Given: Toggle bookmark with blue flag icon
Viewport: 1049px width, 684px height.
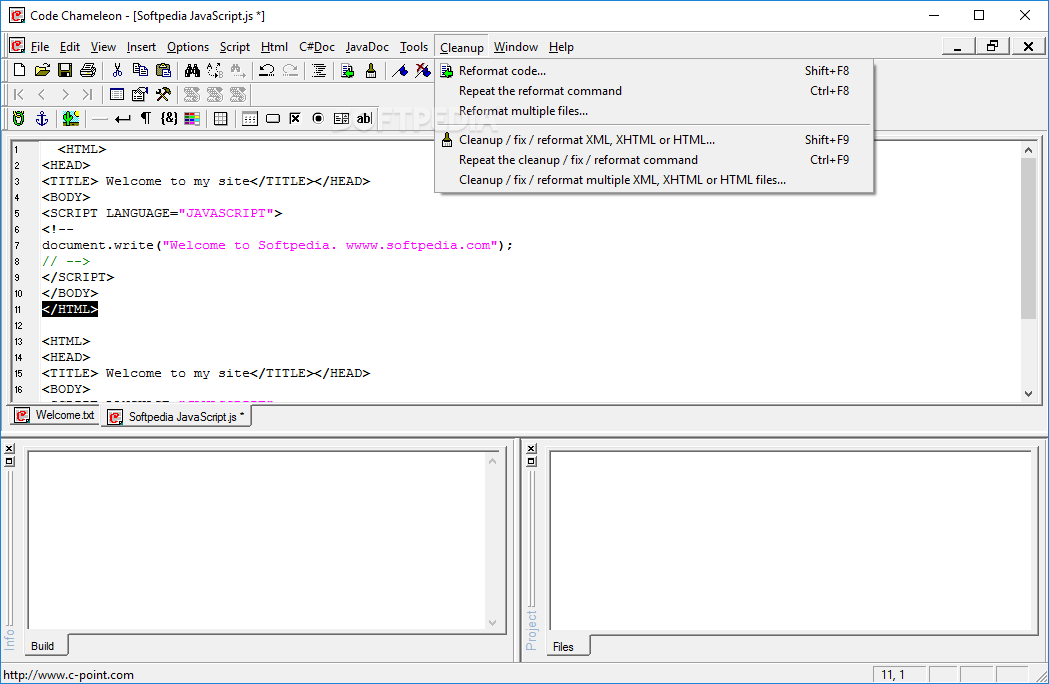Looking at the screenshot, I should coord(400,70).
